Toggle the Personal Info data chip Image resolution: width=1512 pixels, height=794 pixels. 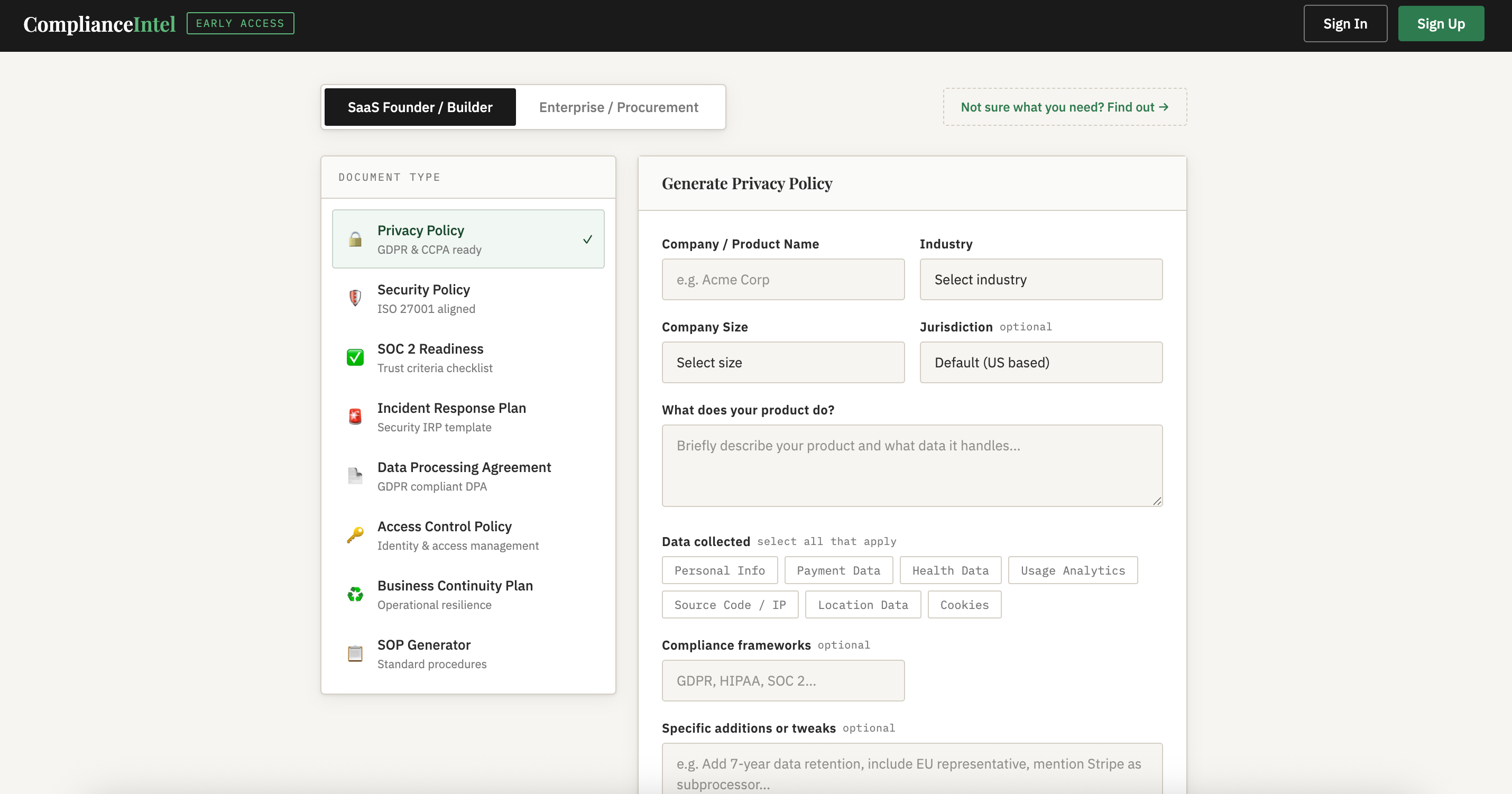[719, 570]
